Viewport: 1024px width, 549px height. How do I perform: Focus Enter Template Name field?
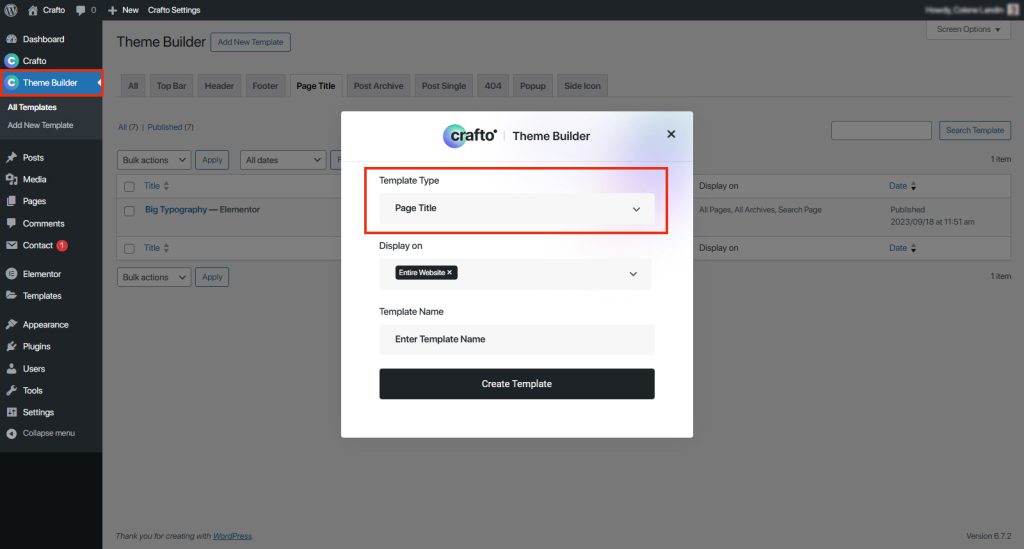[x=517, y=339]
